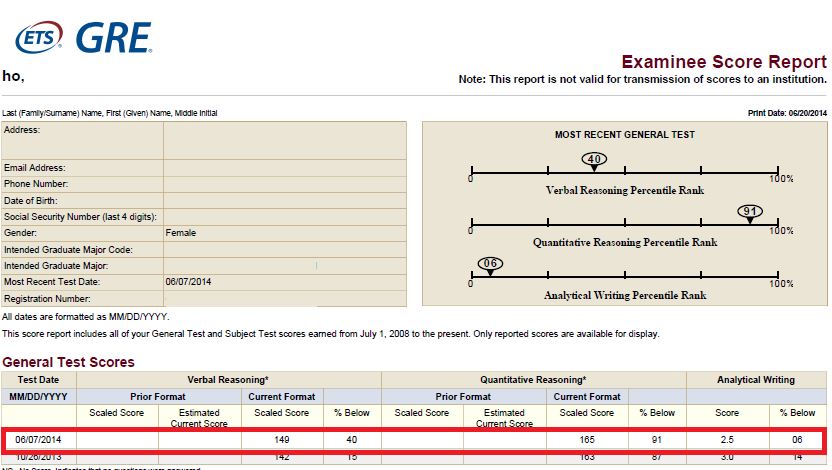Select 06/07/2014 beside Most Recent Test Date
This screenshot has height=470, width=832.
tap(188, 282)
